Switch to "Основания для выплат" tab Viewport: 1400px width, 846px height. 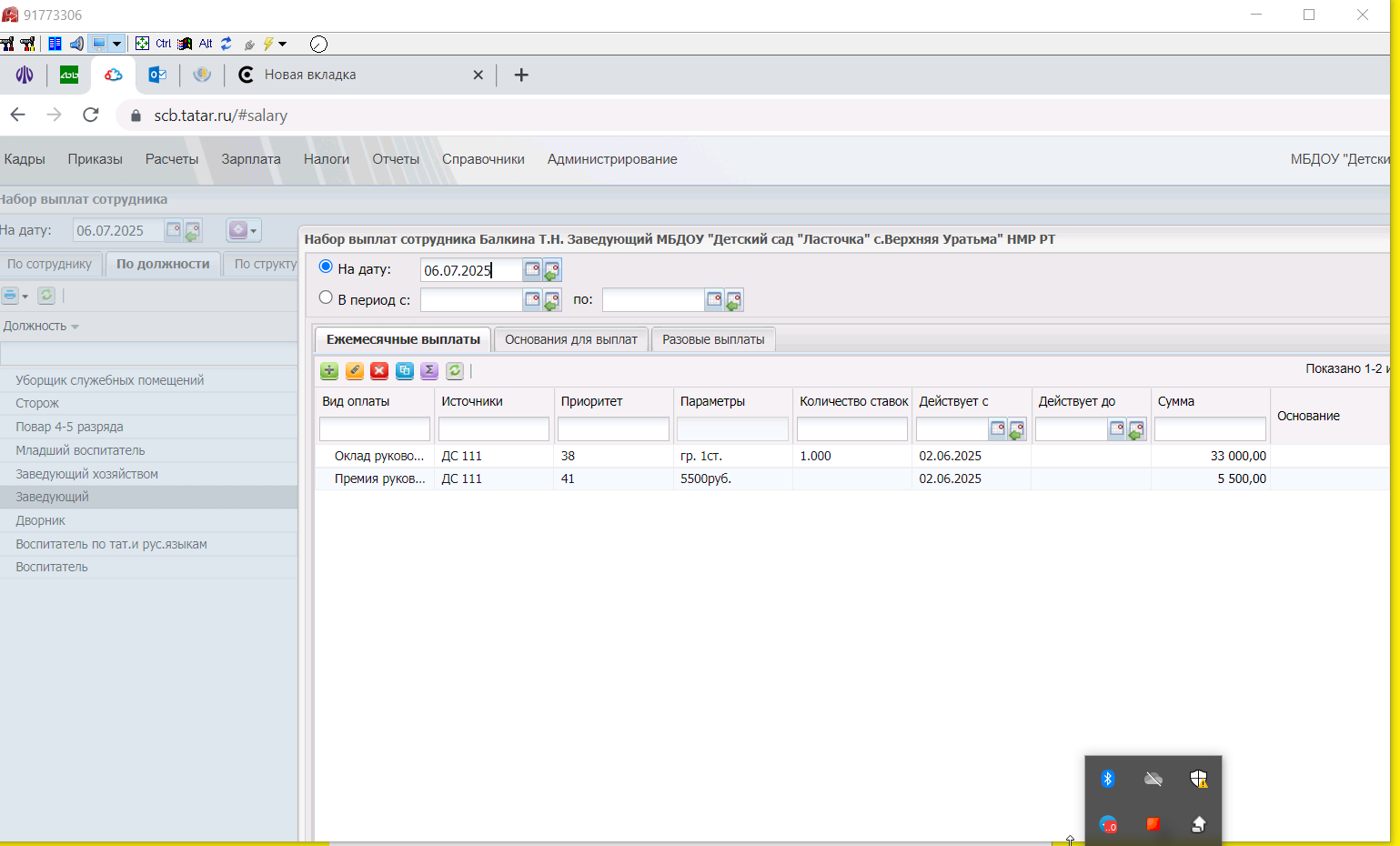coord(571,339)
